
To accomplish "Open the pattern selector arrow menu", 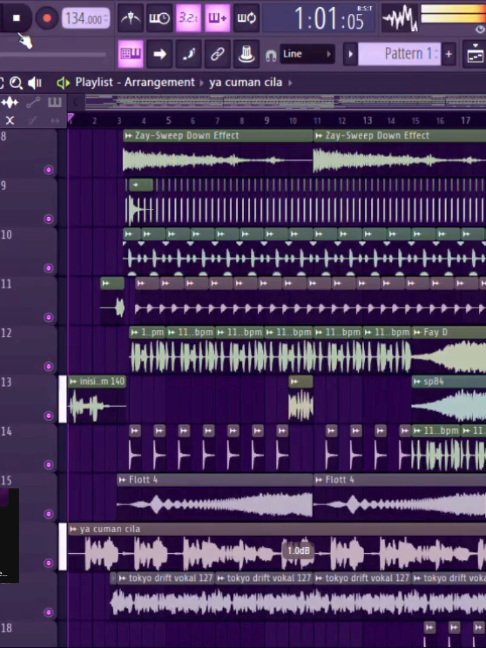I will click(350, 54).
